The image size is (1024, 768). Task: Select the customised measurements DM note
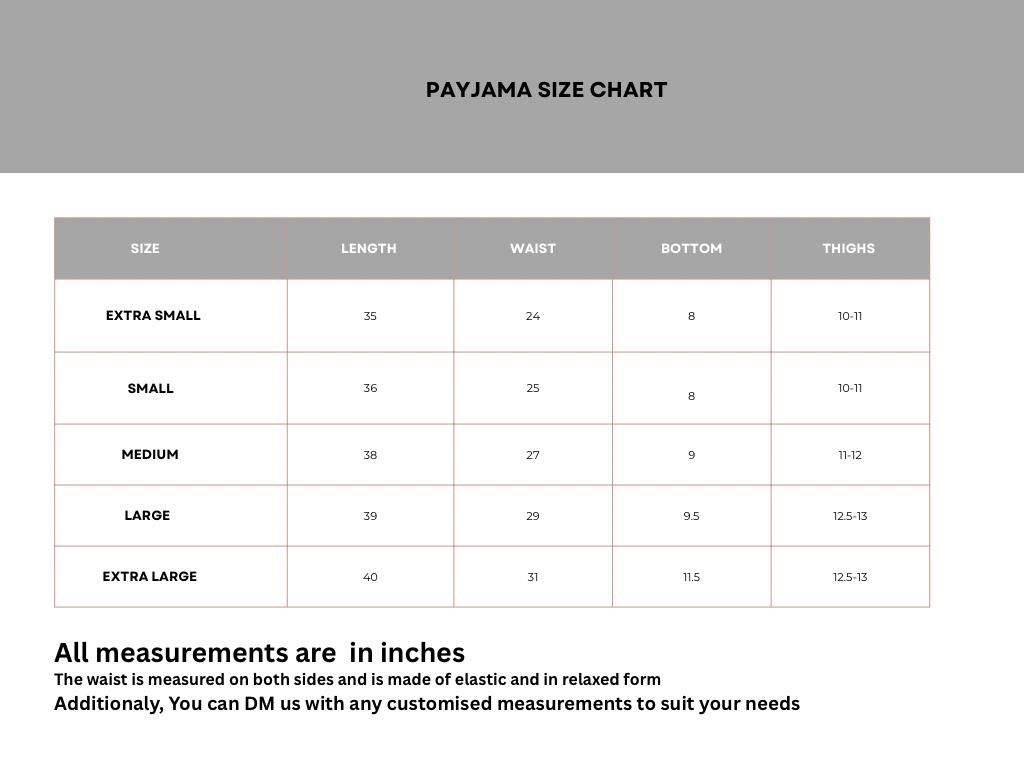[x=427, y=704]
